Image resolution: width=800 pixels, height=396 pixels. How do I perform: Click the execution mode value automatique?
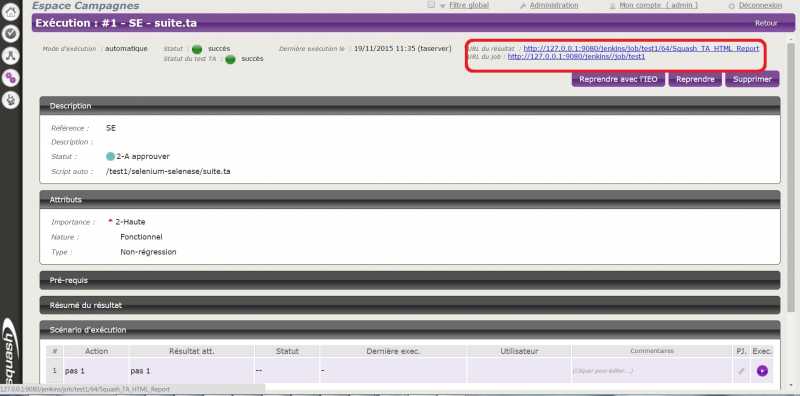tap(126, 49)
